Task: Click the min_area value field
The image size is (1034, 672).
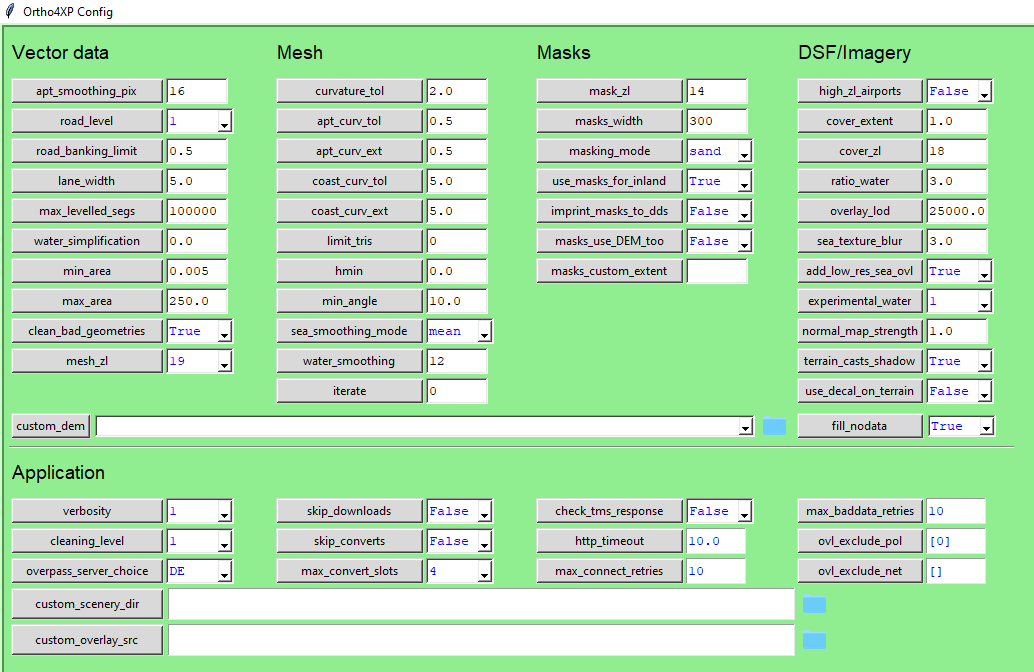Action: click(197, 271)
